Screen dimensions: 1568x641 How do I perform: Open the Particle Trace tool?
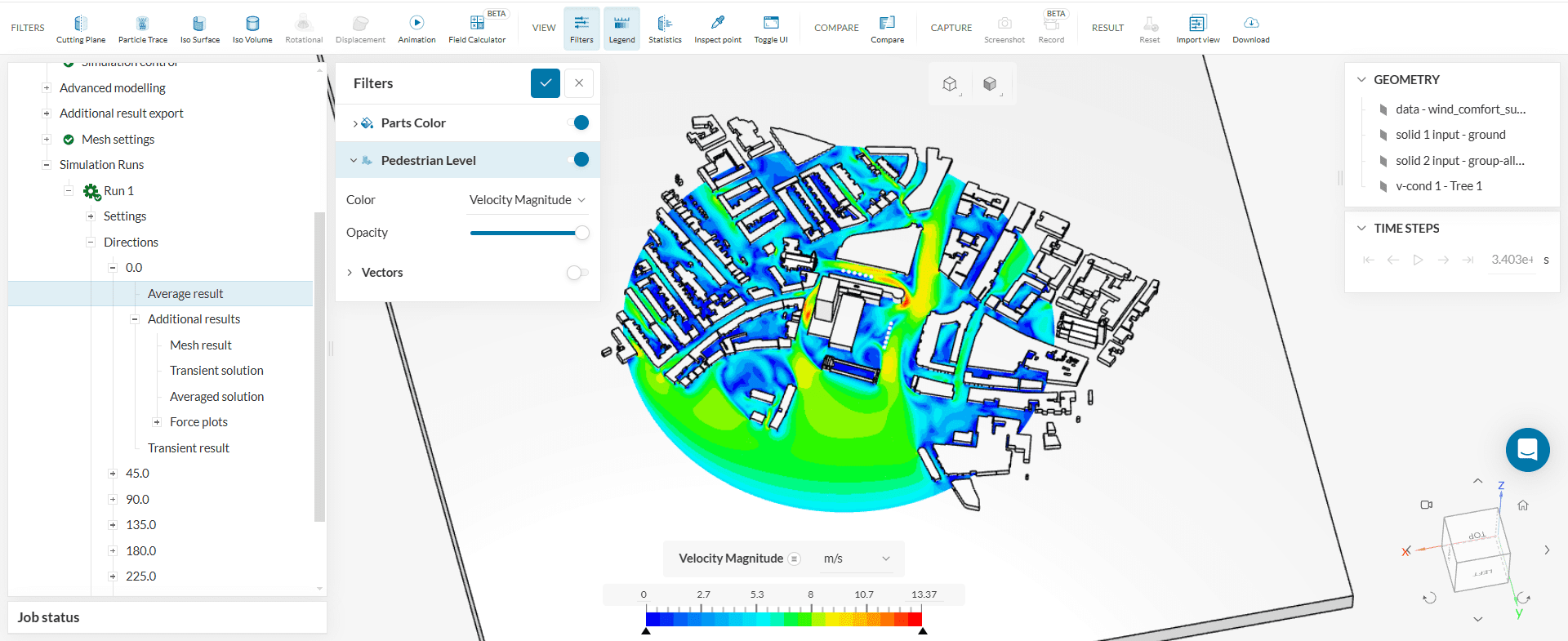(142, 29)
